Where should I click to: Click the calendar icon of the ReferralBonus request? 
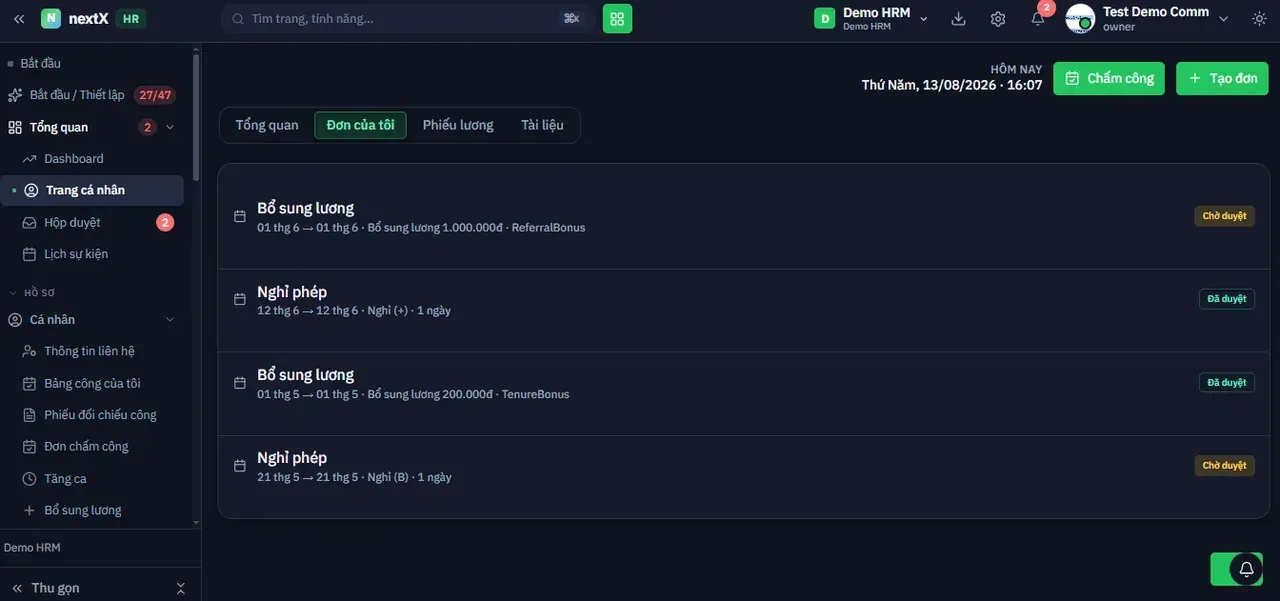(x=240, y=216)
